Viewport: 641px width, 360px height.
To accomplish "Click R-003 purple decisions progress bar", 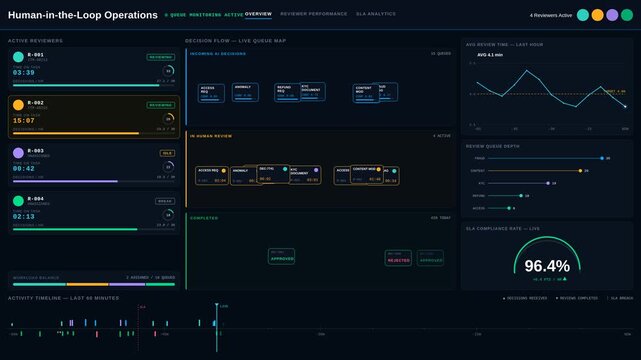I will tap(94, 181).
